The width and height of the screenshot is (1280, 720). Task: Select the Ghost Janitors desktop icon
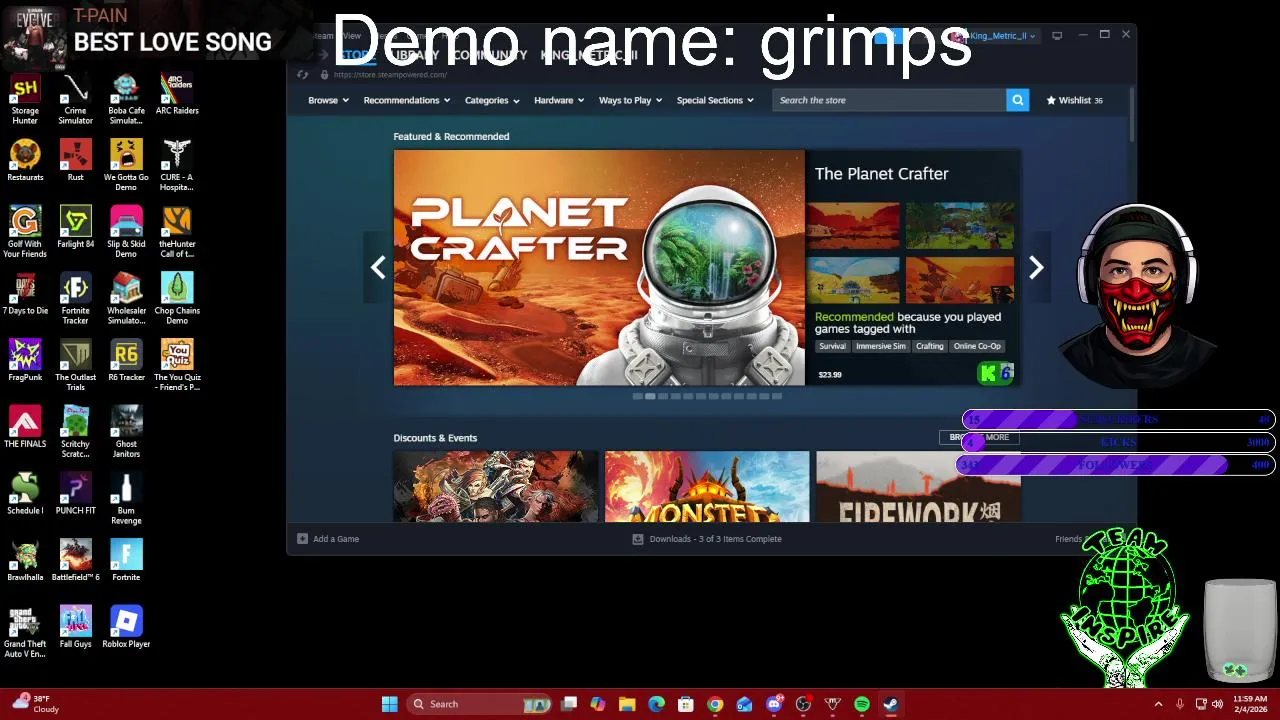[x=126, y=432]
